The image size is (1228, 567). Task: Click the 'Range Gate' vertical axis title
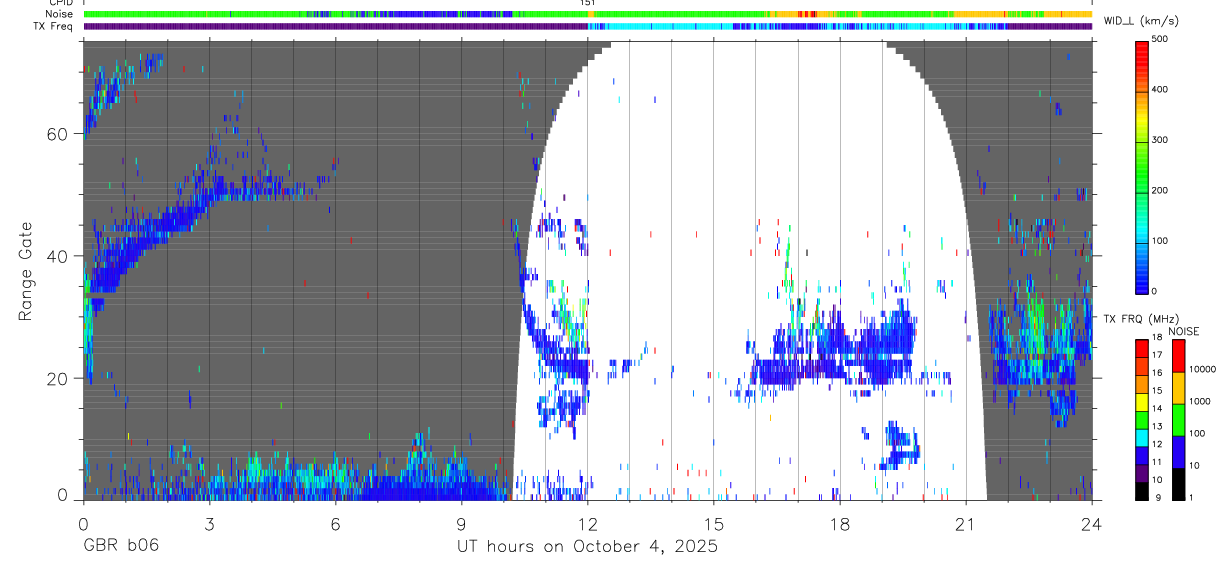coord(27,271)
